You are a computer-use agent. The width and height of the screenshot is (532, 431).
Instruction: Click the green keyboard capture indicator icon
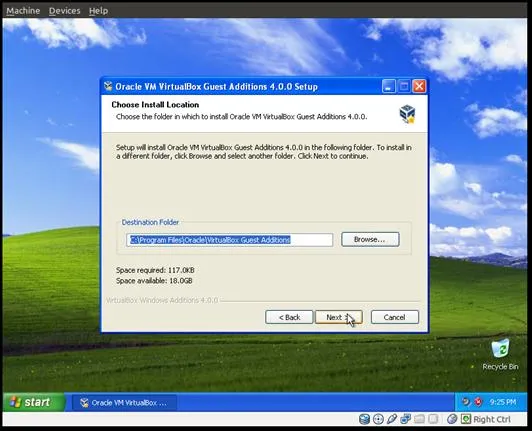click(x=466, y=419)
